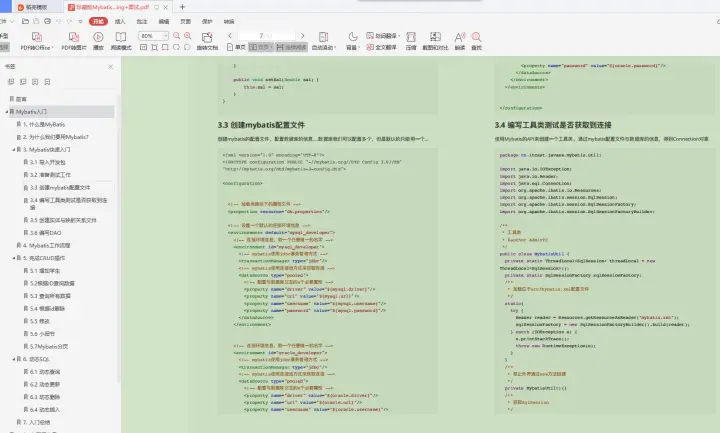Screen dimensions: 720x433
Task: Open the 80% zoom level dropdown
Action: (166, 35)
